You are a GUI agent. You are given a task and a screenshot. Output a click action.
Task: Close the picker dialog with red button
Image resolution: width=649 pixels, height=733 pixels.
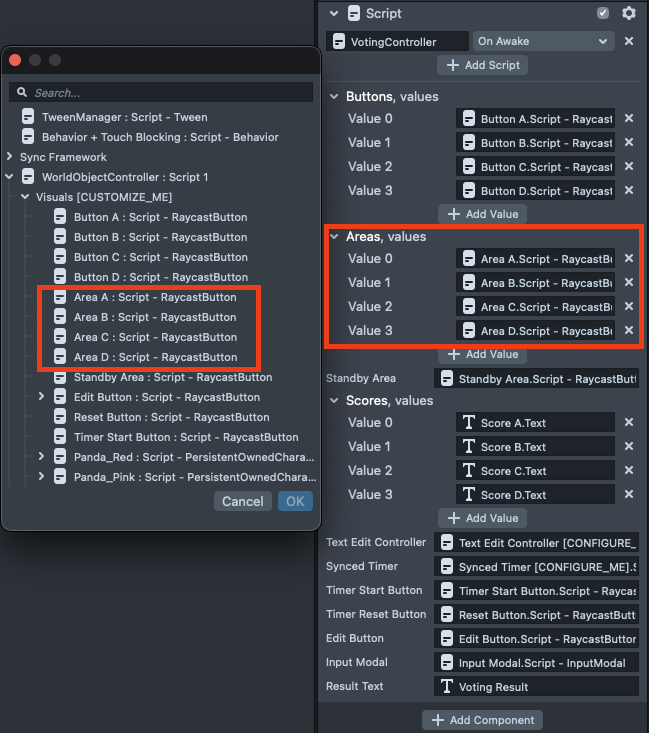pos(15,60)
